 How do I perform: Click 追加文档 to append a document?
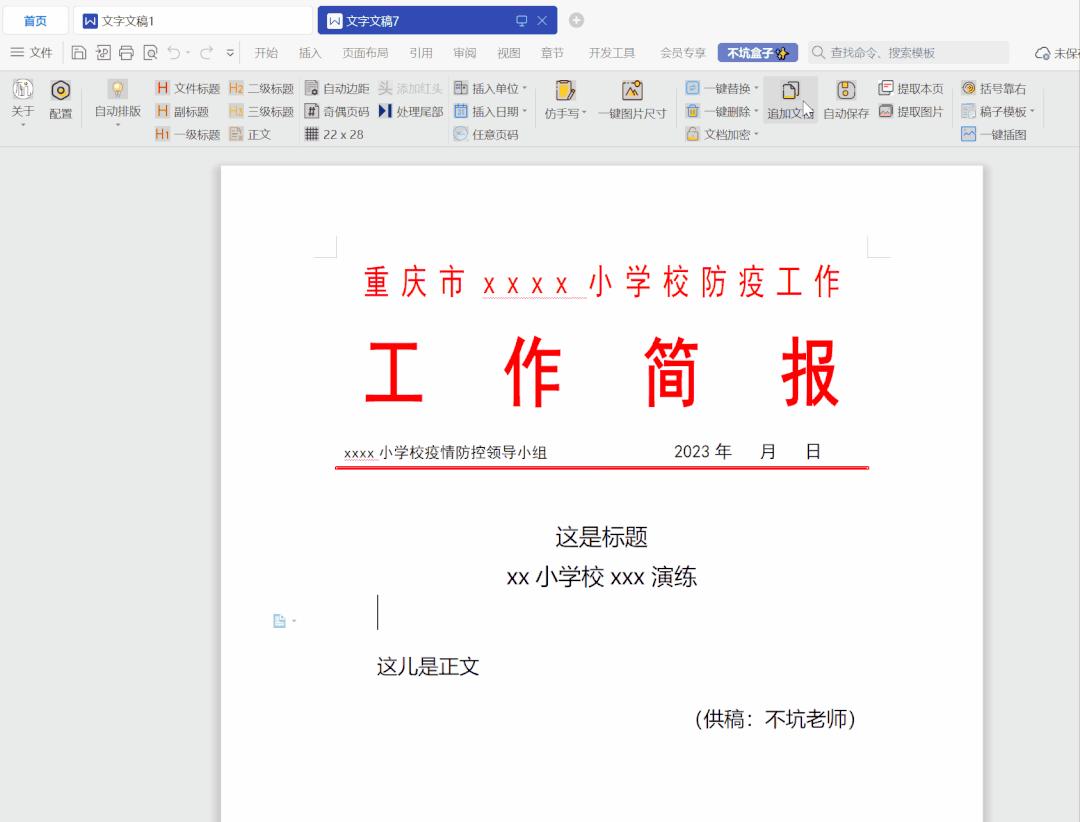789,110
